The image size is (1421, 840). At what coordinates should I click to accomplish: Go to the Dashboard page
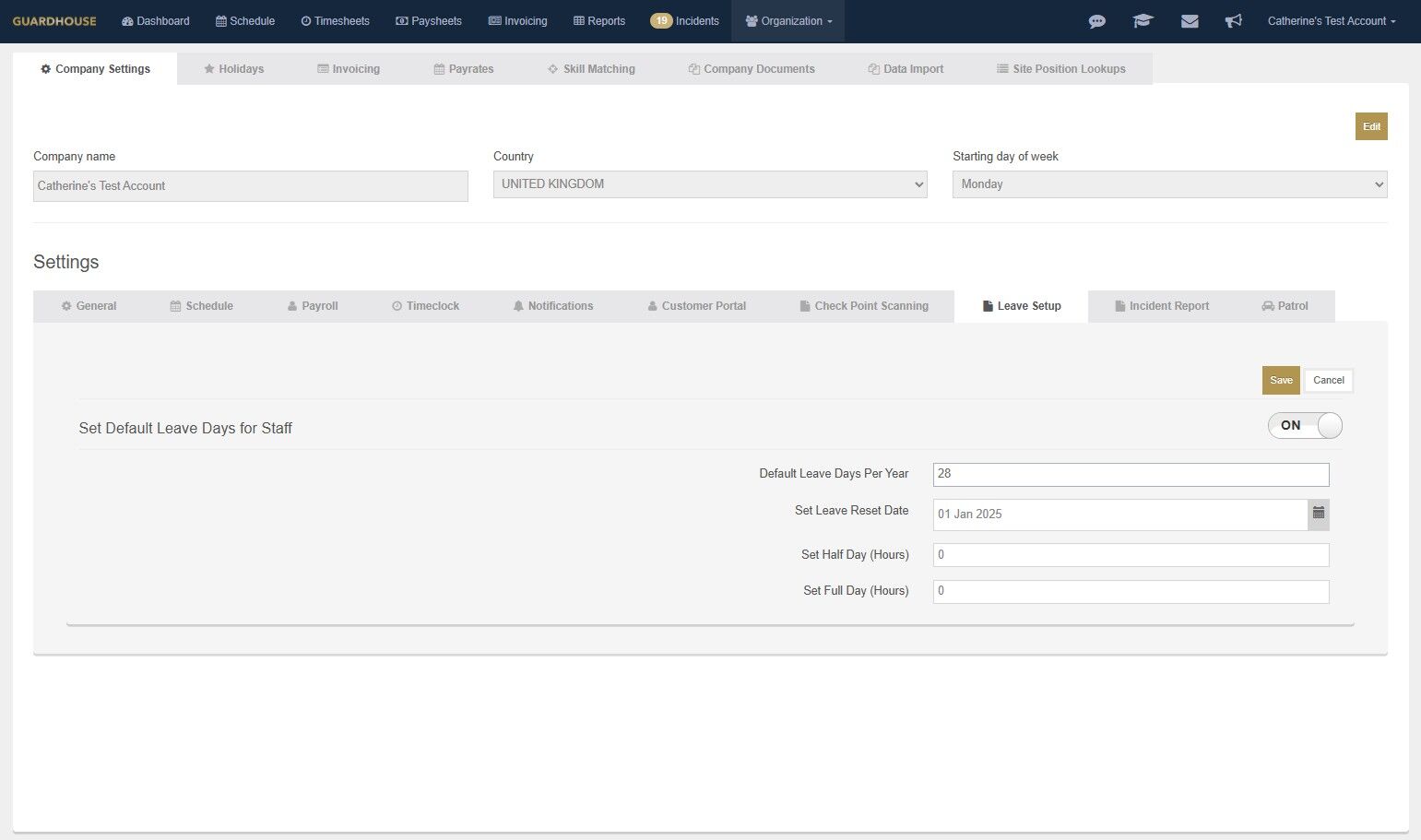click(156, 21)
